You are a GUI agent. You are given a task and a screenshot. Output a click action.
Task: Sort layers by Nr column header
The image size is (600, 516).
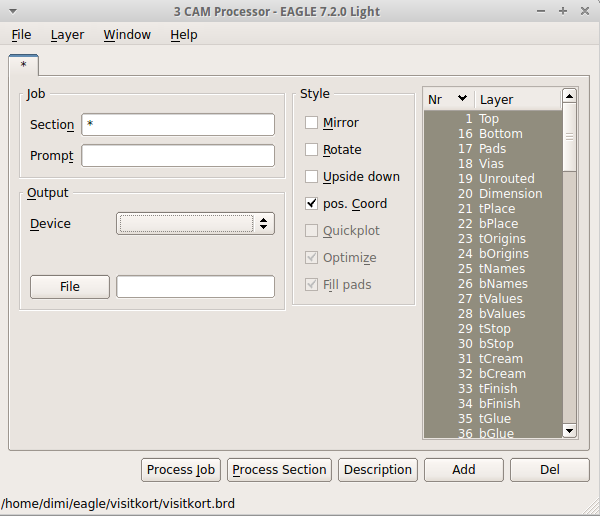click(x=449, y=100)
